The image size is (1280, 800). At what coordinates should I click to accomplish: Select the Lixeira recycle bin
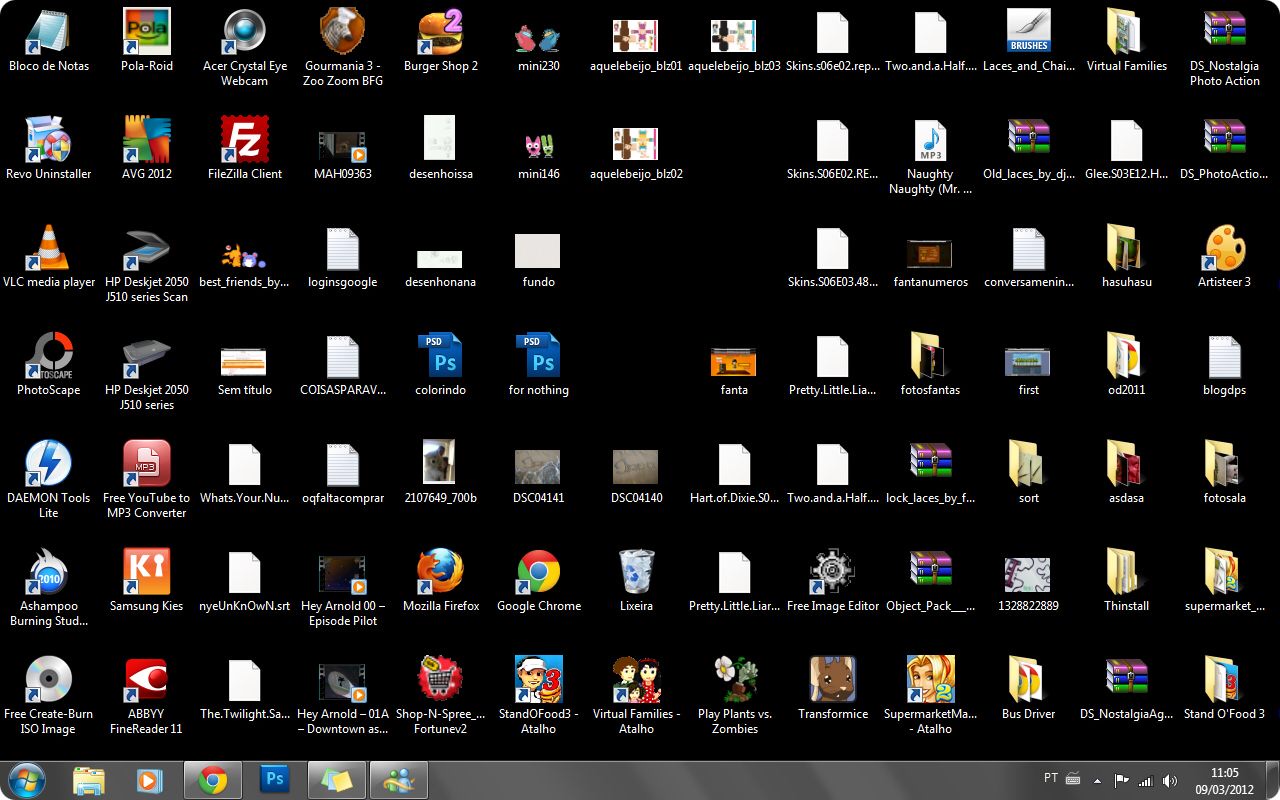point(636,573)
